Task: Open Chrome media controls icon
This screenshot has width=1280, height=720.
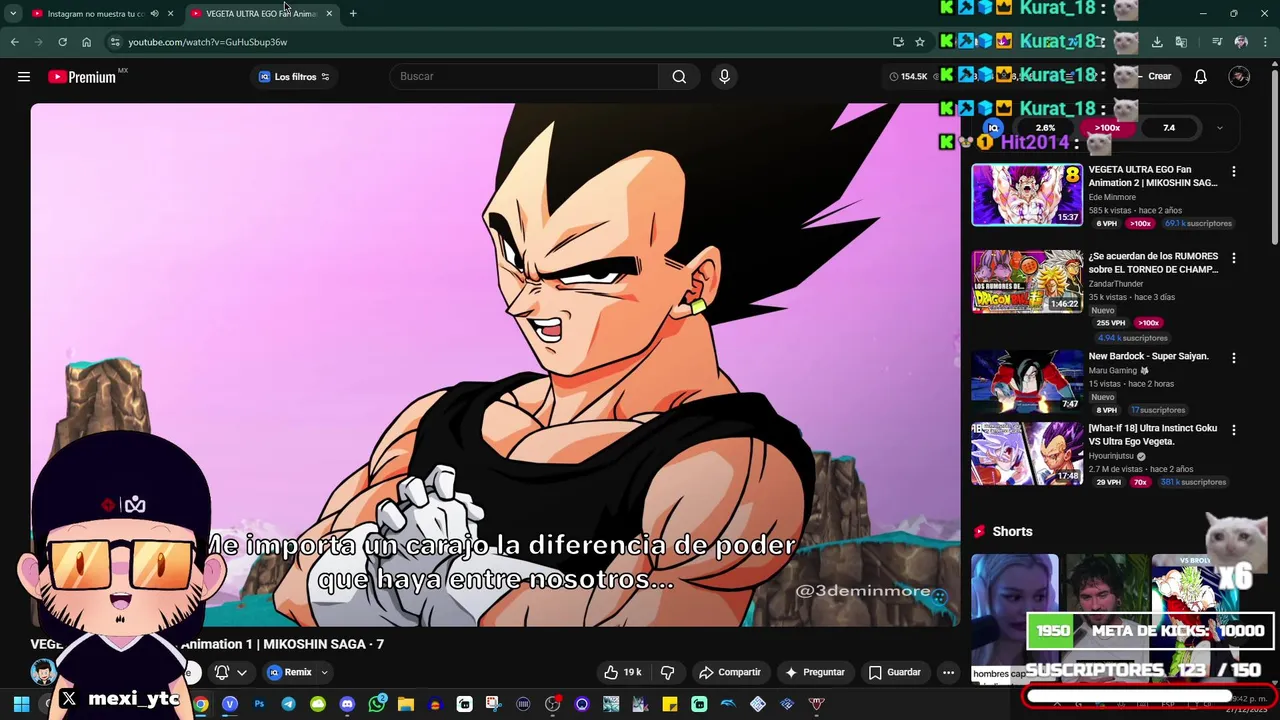Action: click(x=1217, y=42)
